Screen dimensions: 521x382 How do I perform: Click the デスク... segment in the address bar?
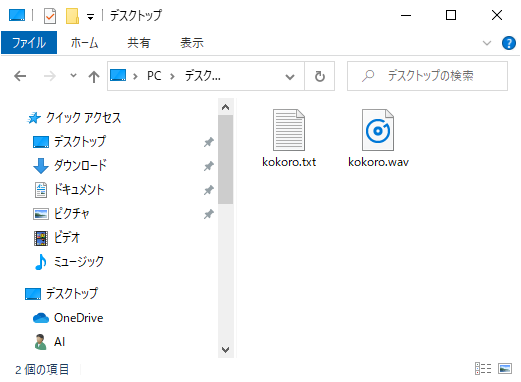203,76
